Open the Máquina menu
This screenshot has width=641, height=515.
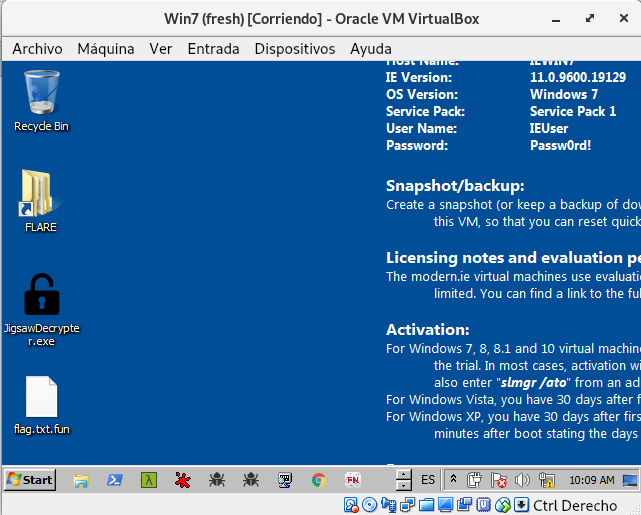point(105,49)
